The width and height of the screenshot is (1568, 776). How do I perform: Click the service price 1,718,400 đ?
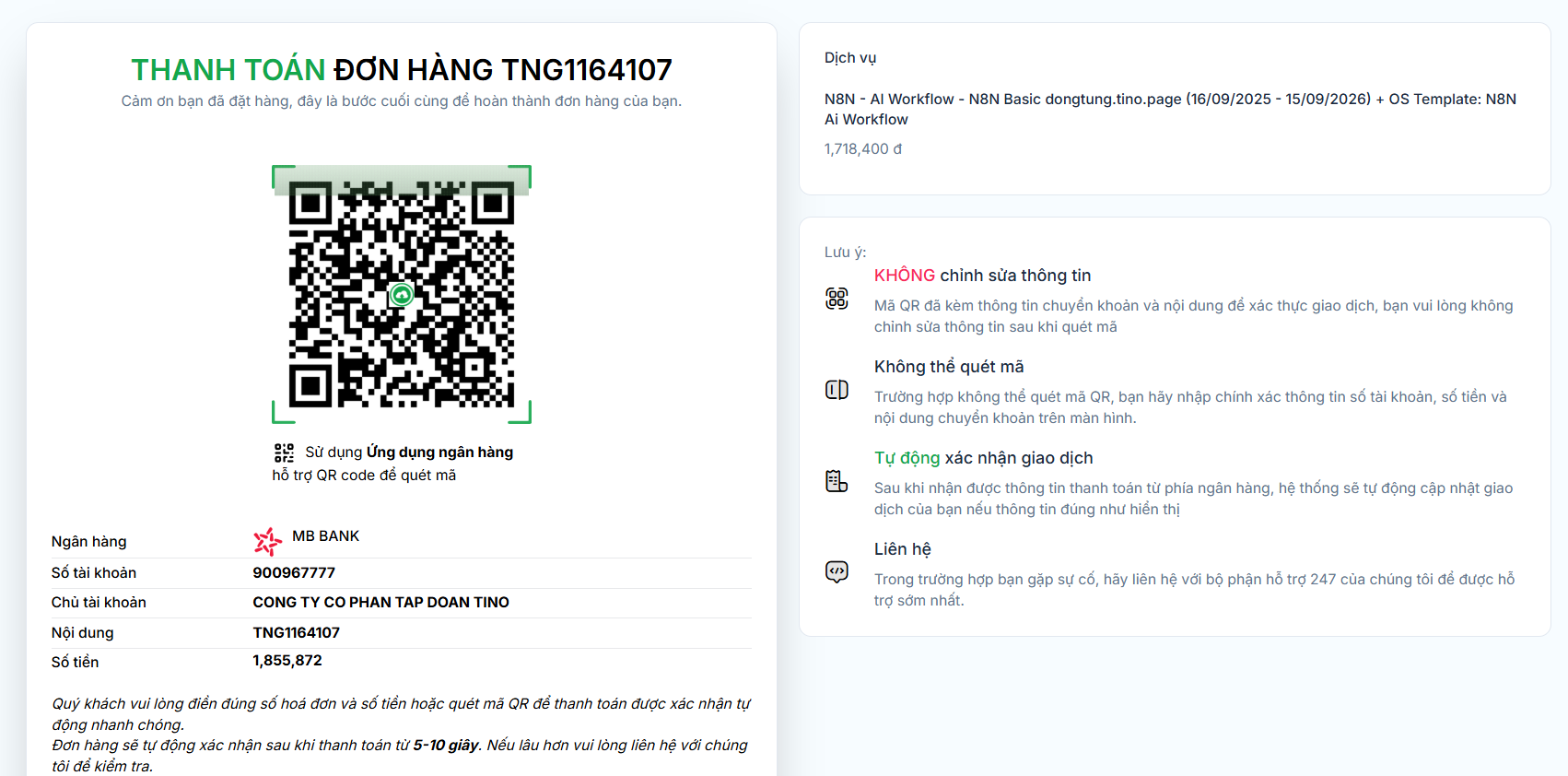pos(863,149)
